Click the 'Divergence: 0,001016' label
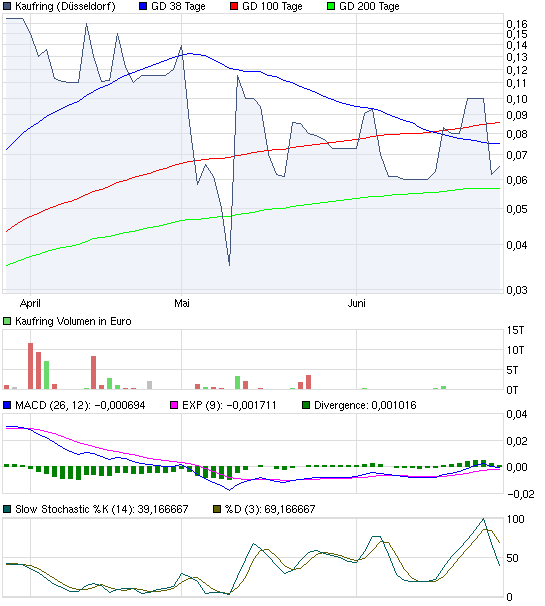Image resolution: width=545 pixels, height=606 pixels. 365,405
